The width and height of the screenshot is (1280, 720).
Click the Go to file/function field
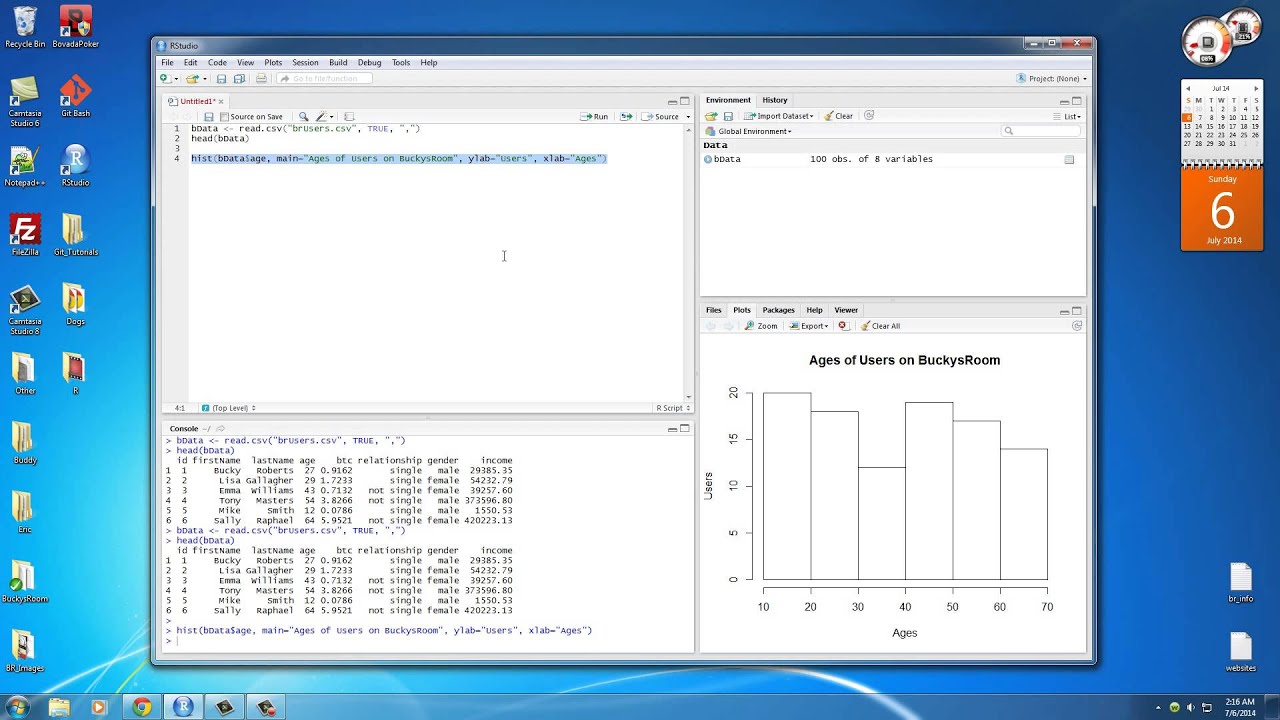[324, 78]
